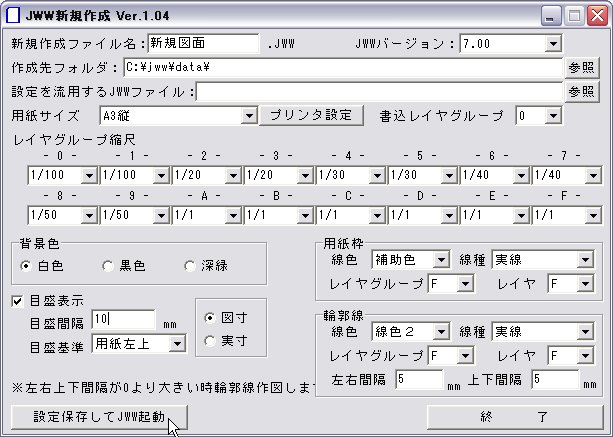
Task: Expand the layer group D scale dropdown
Action: pos(449,215)
